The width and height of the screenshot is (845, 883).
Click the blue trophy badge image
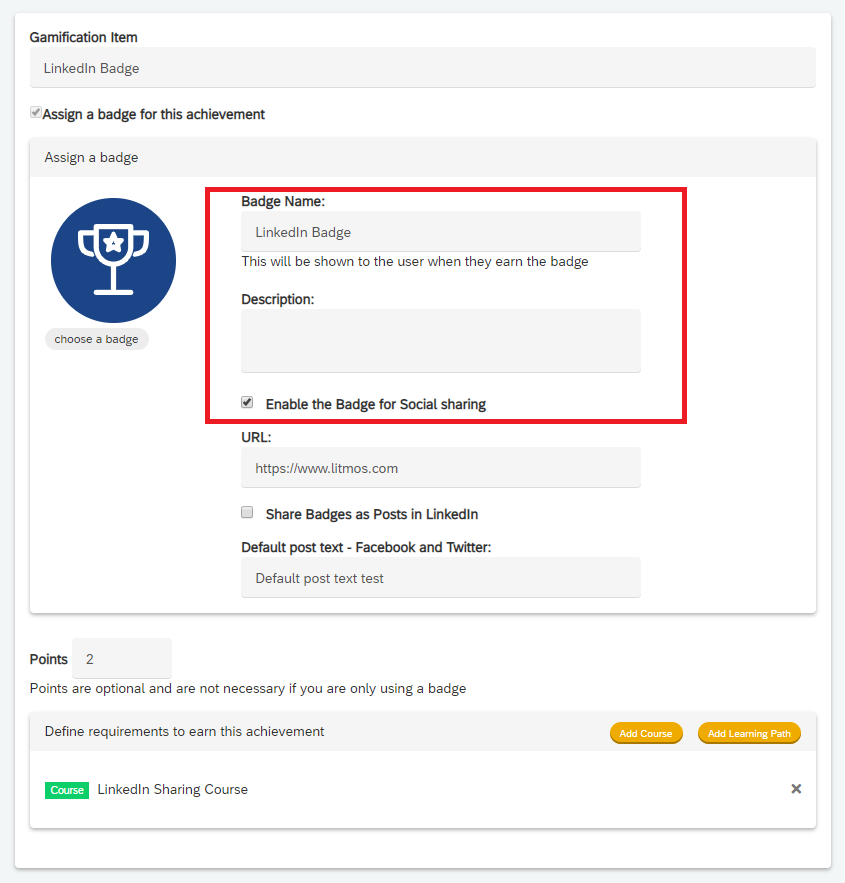pos(113,260)
